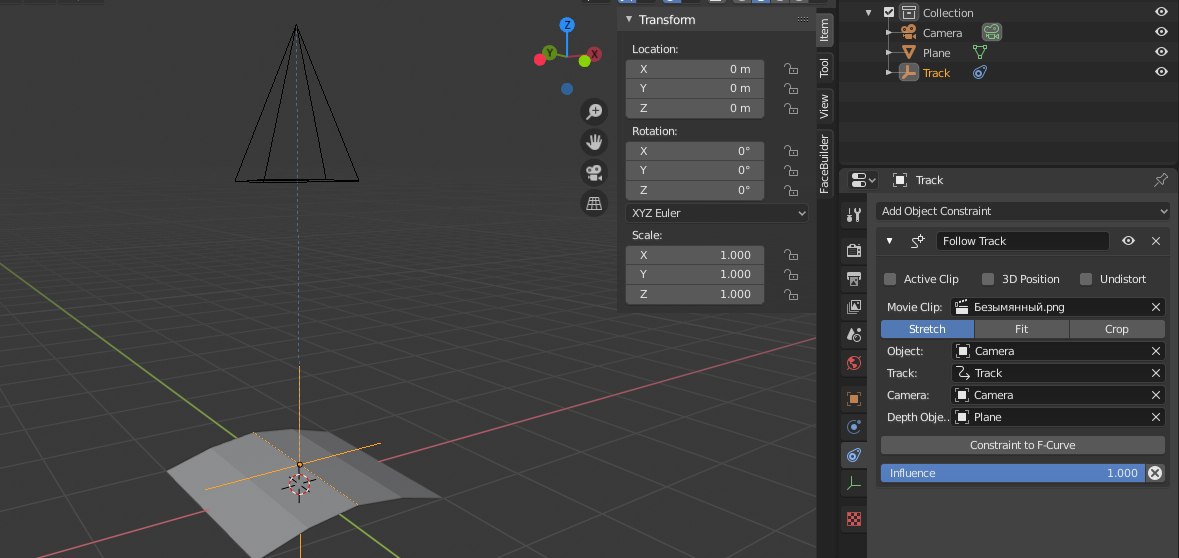
Task: Expand the Camera item in outliner
Action: [889, 32]
